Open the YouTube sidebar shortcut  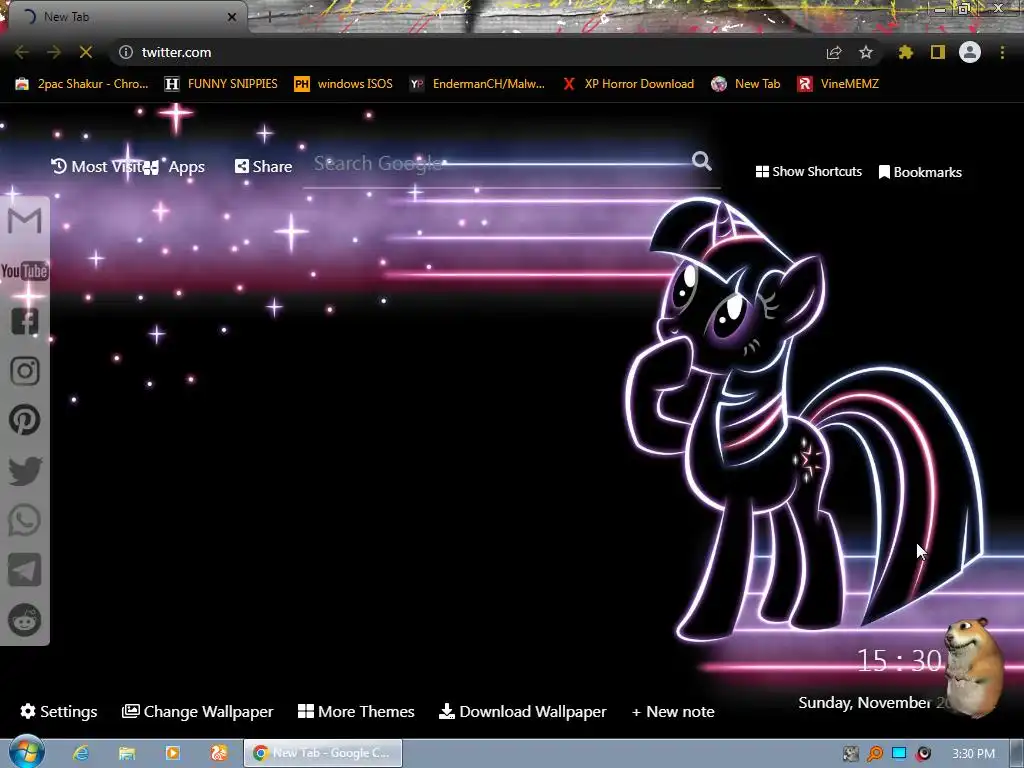[x=25, y=270]
